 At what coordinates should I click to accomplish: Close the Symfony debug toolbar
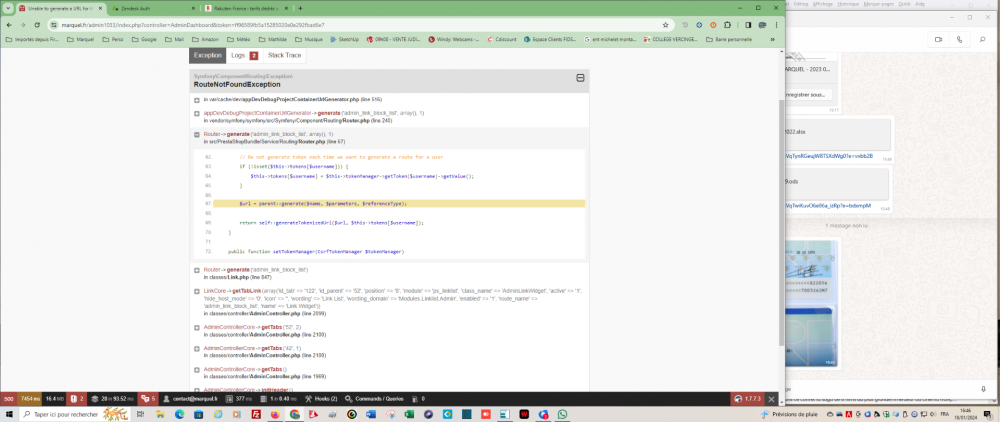click(x=771, y=399)
